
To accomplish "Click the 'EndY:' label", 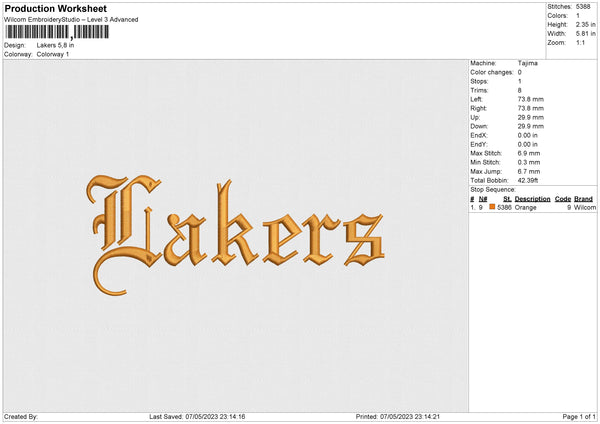I will click(x=479, y=144).
